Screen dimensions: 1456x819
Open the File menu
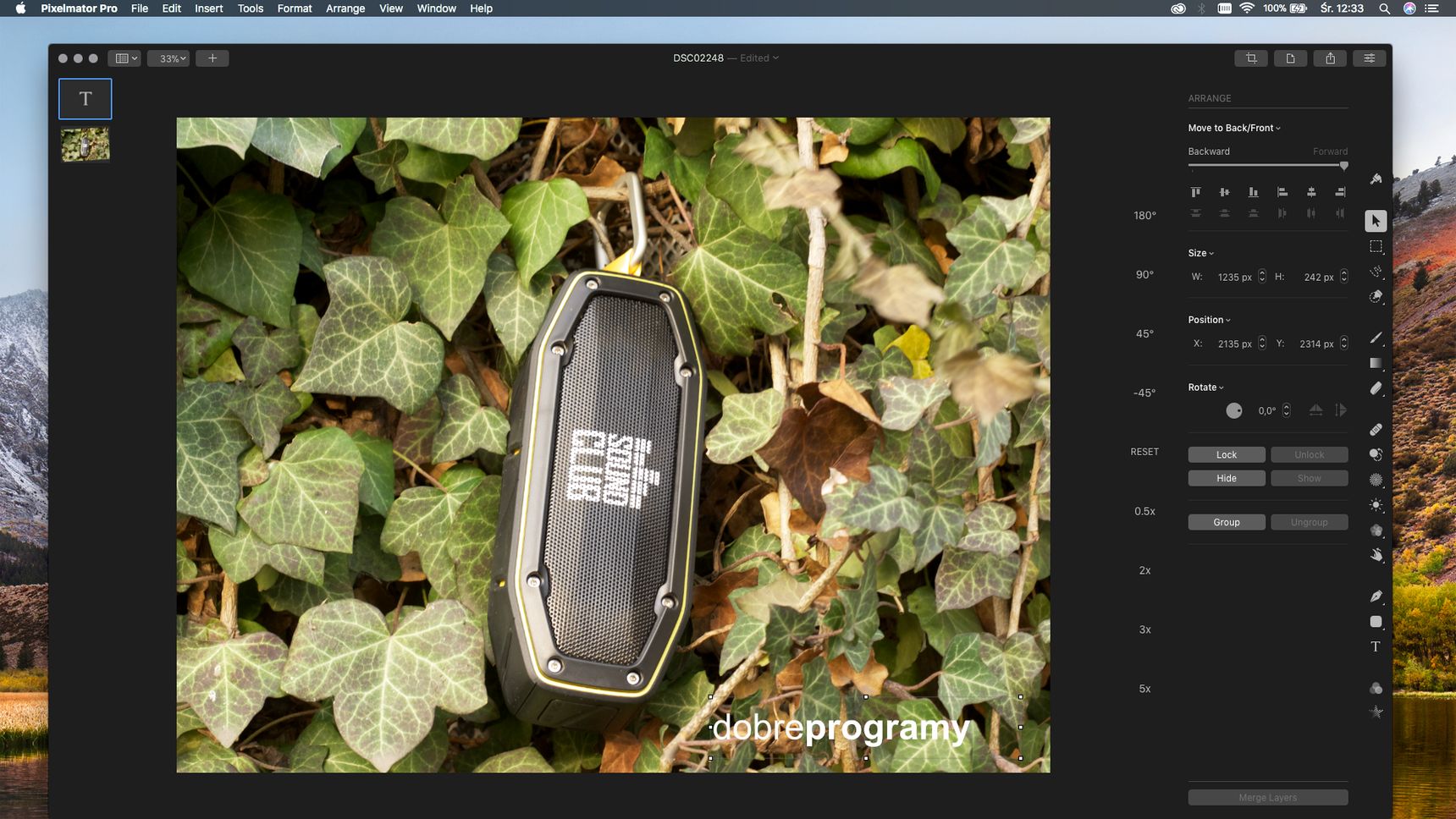coord(140,8)
